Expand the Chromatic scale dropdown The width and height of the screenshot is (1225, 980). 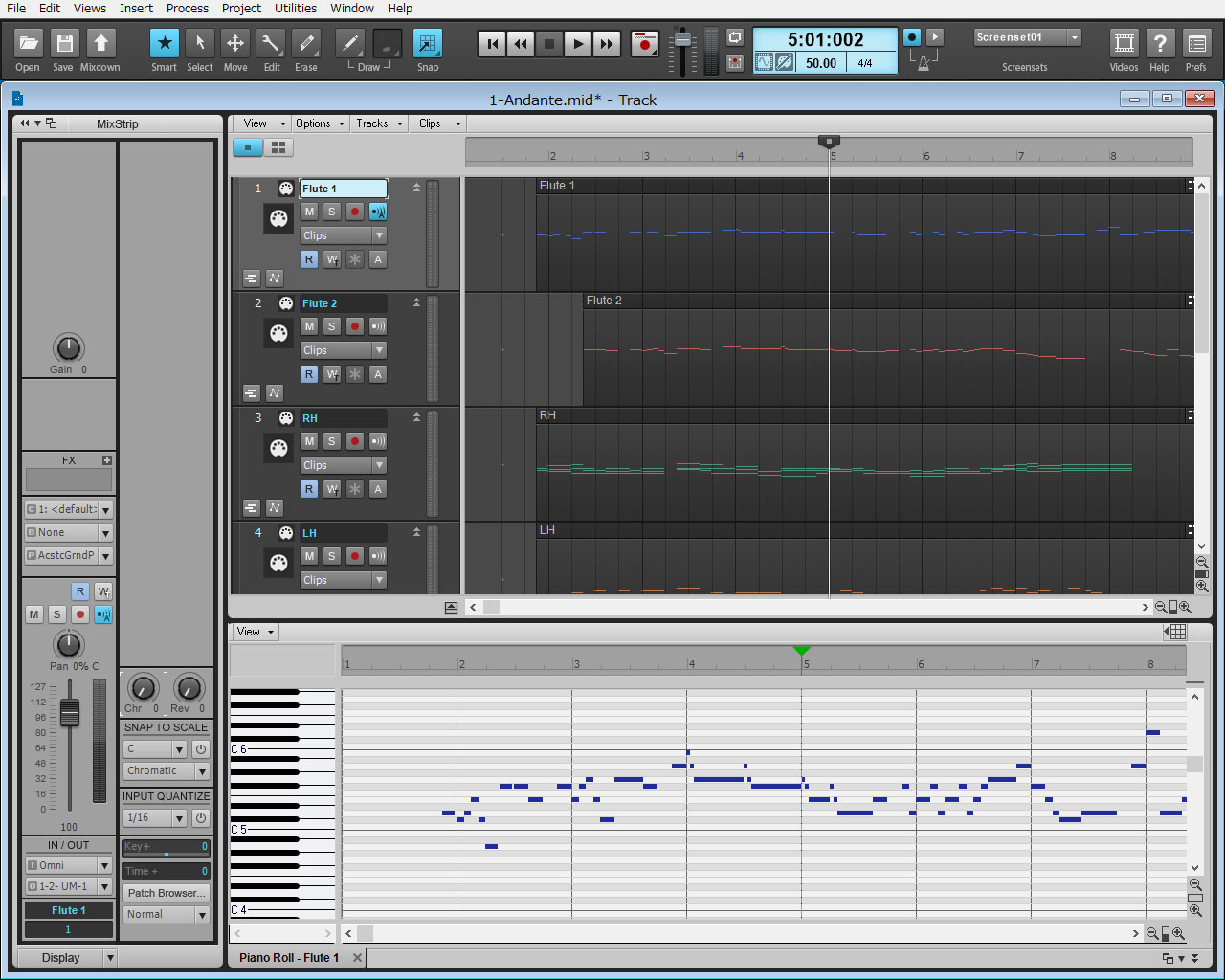pyautogui.click(x=202, y=771)
